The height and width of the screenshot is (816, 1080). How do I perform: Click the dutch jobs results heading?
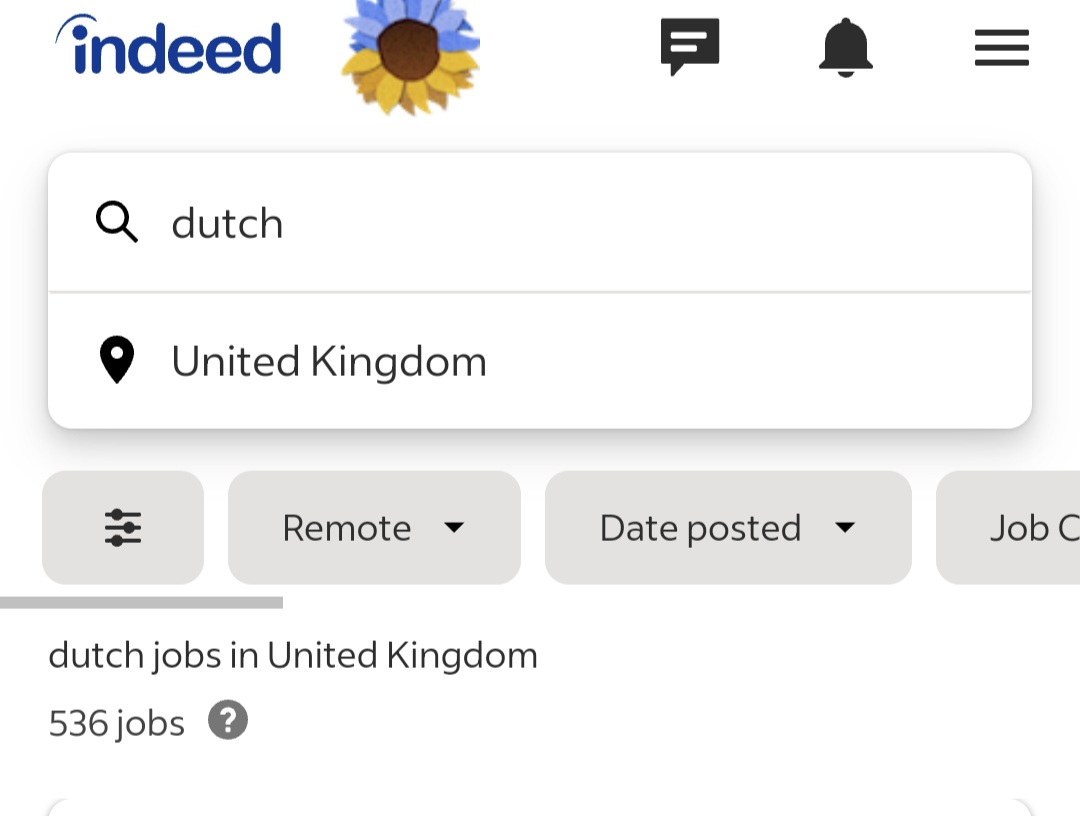(x=293, y=655)
